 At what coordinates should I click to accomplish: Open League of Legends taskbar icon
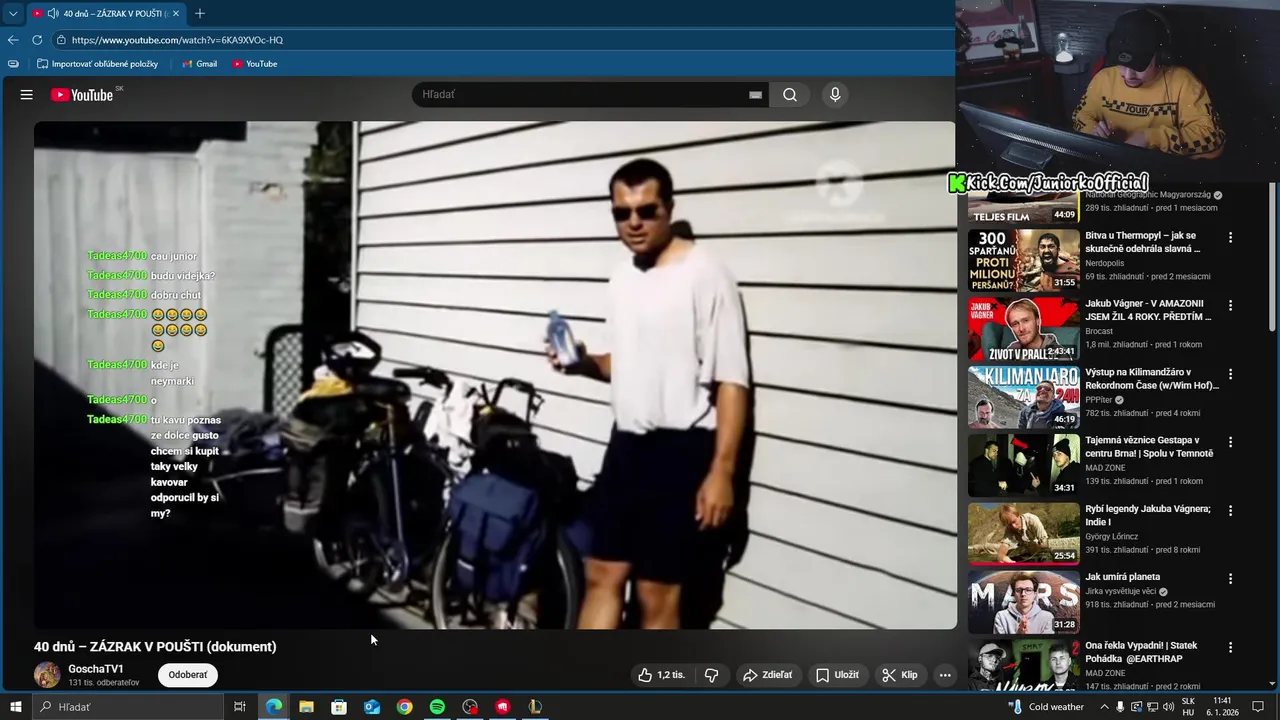(535, 707)
